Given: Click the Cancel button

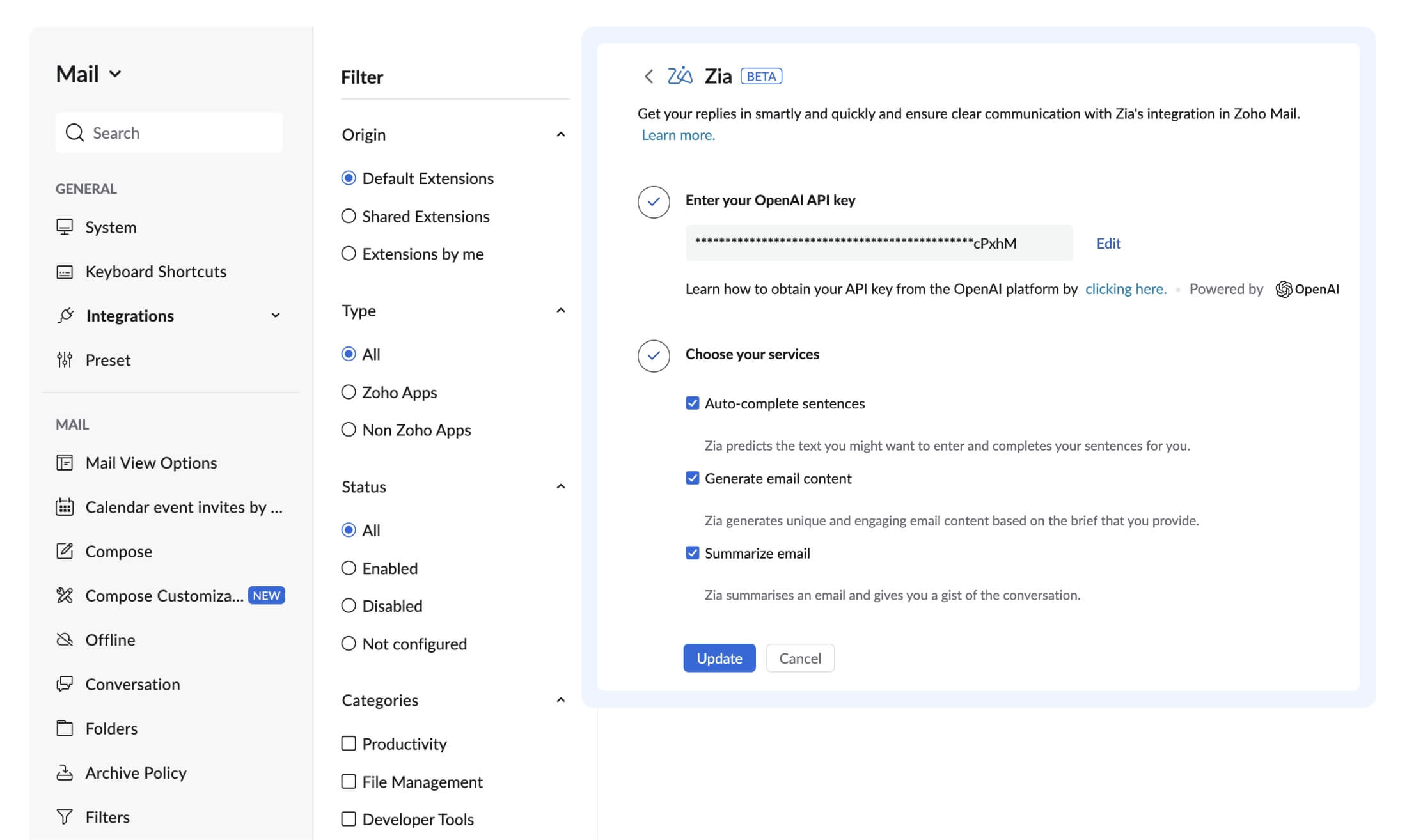Looking at the screenshot, I should [x=800, y=658].
